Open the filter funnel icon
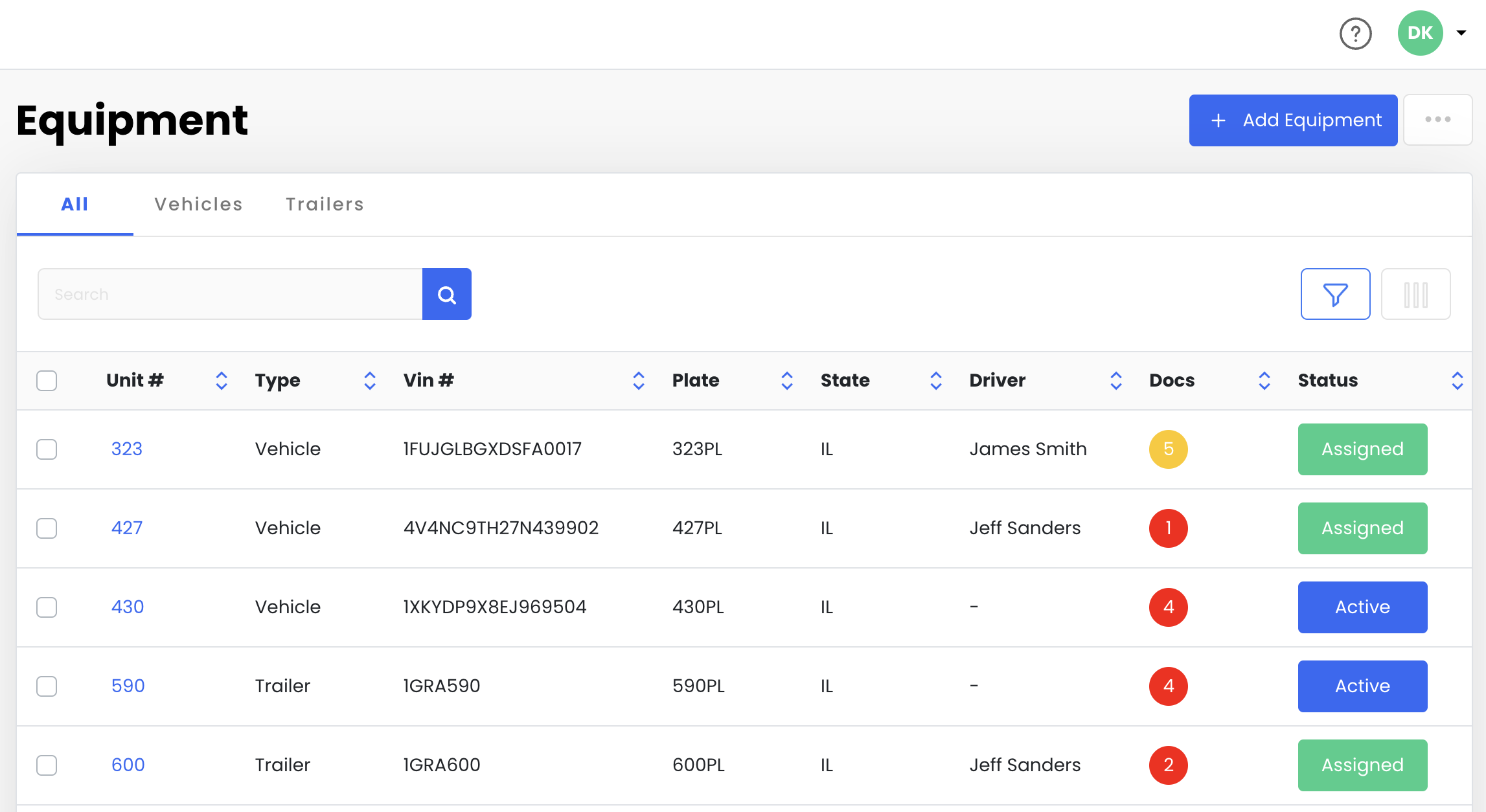Viewport: 1486px width, 812px height. [x=1335, y=295]
